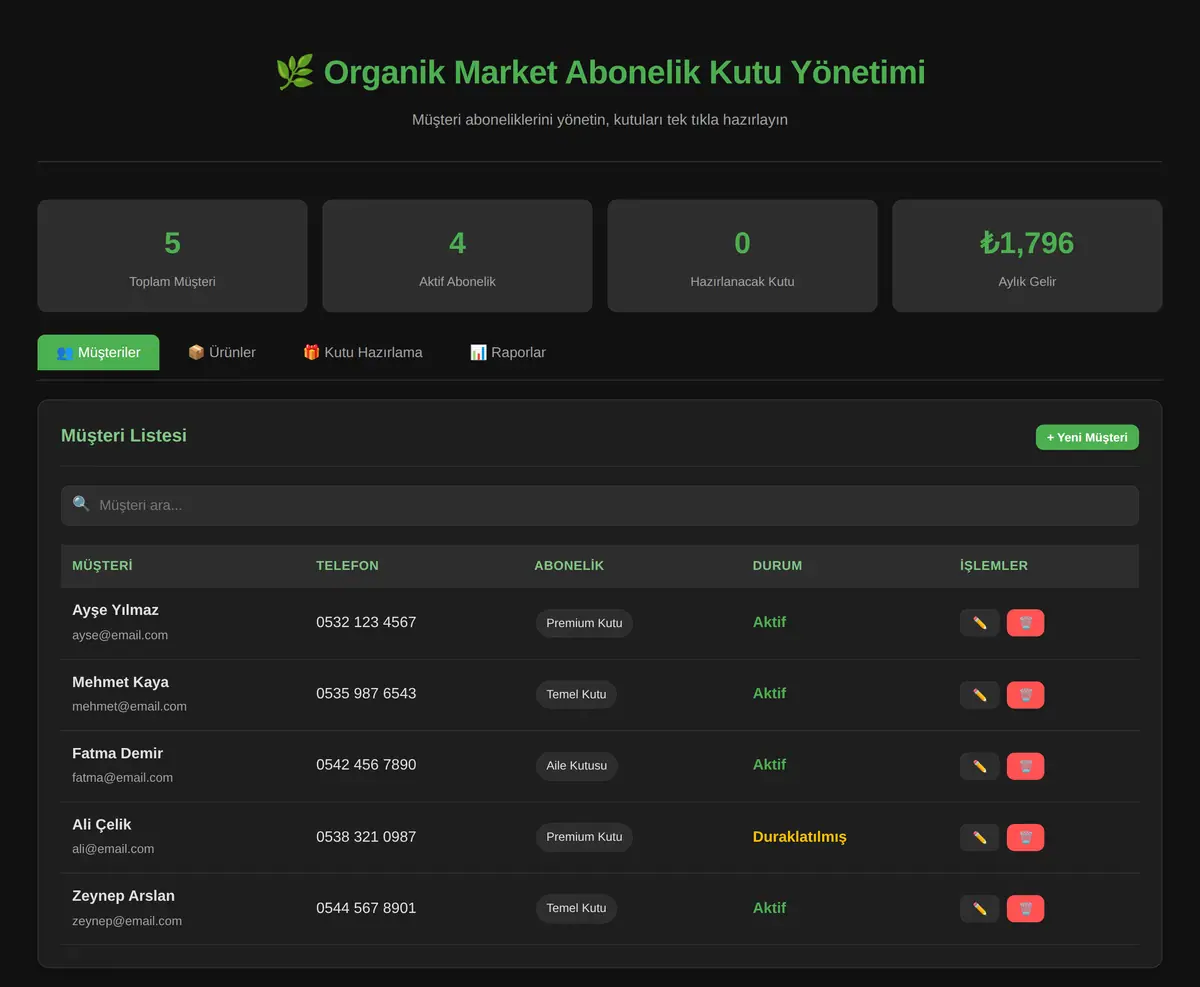Click phone number 0535 987 6543
This screenshot has width=1200, height=987.
[366, 693]
